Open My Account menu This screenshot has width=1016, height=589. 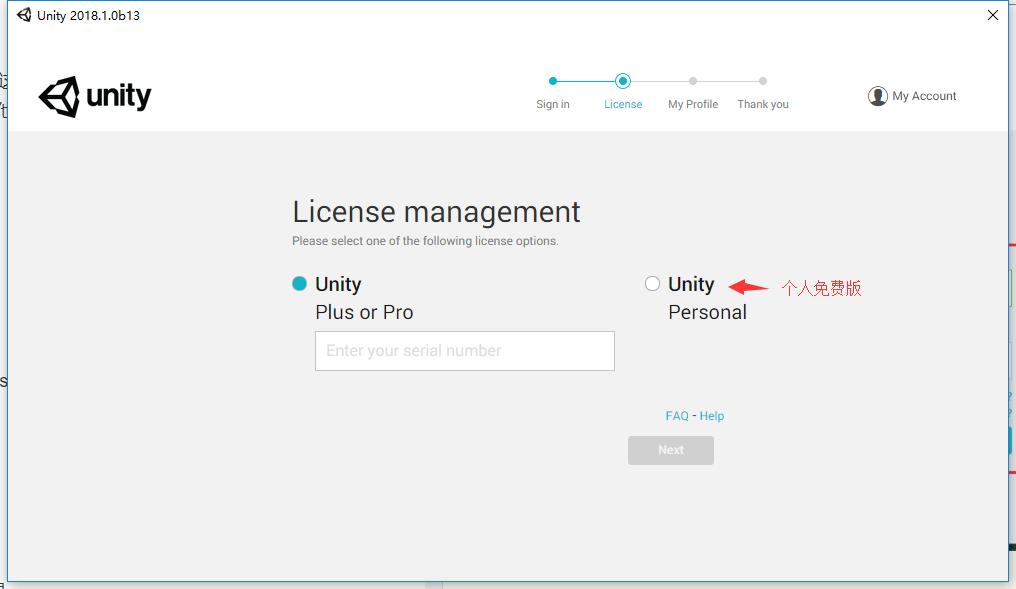(x=912, y=96)
